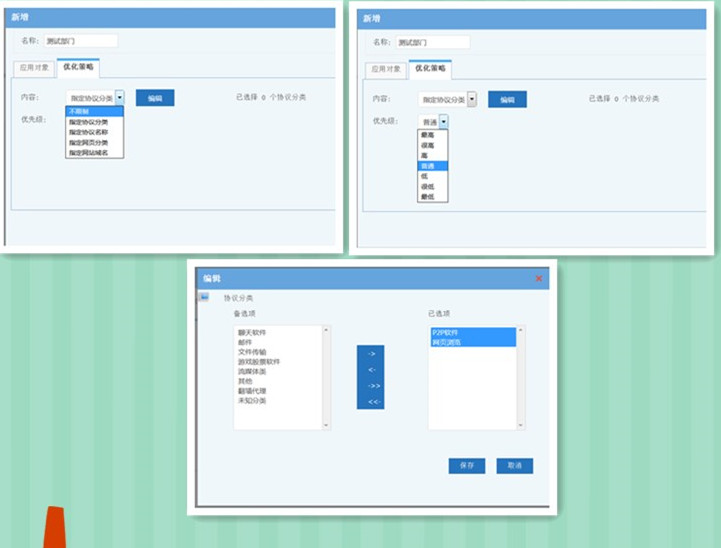Remove all items using <<- button
This screenshot has height=548, width=721.
(x=370, y=401)
